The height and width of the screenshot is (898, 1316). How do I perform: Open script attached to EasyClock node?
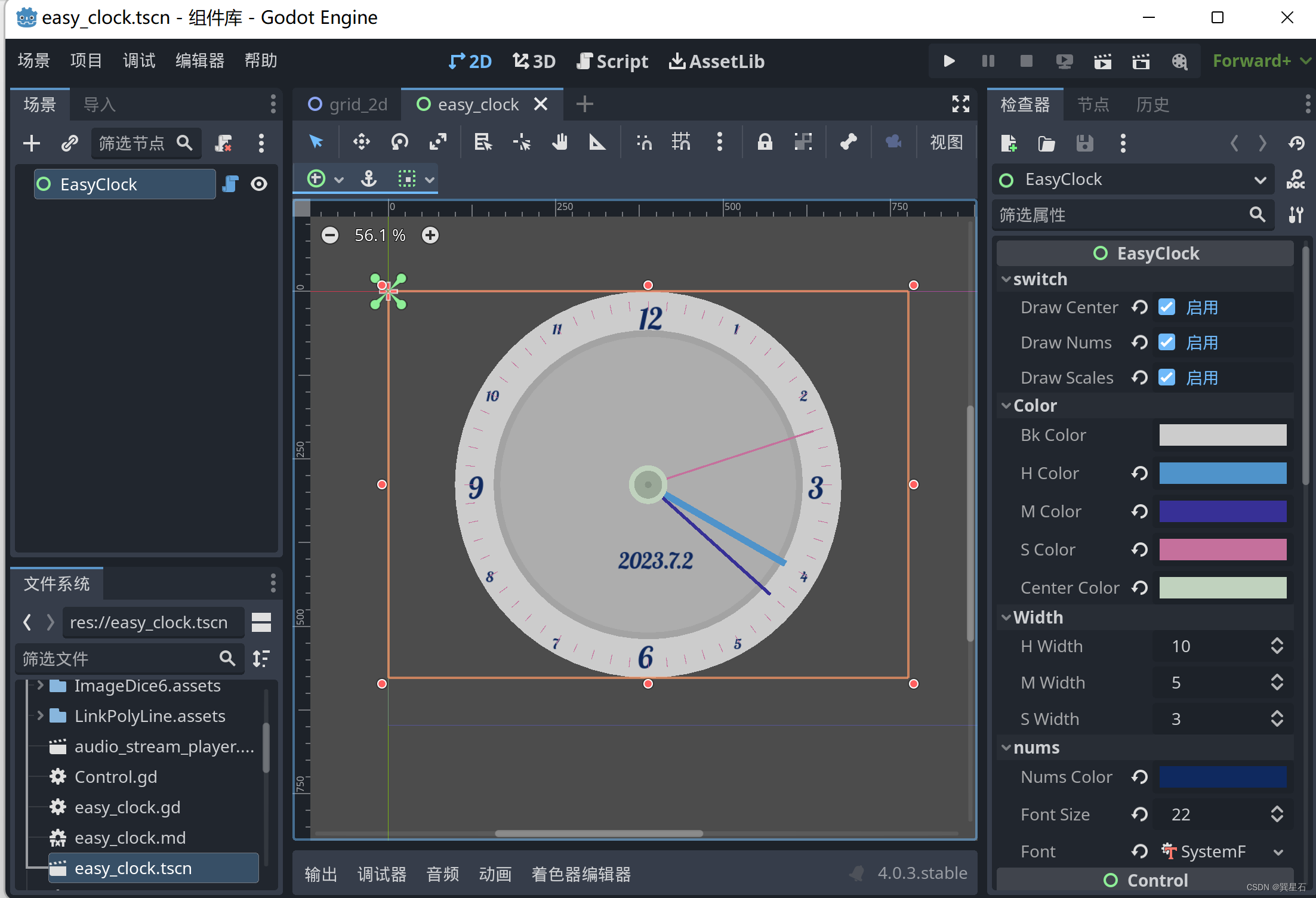(x=230, y=184)
